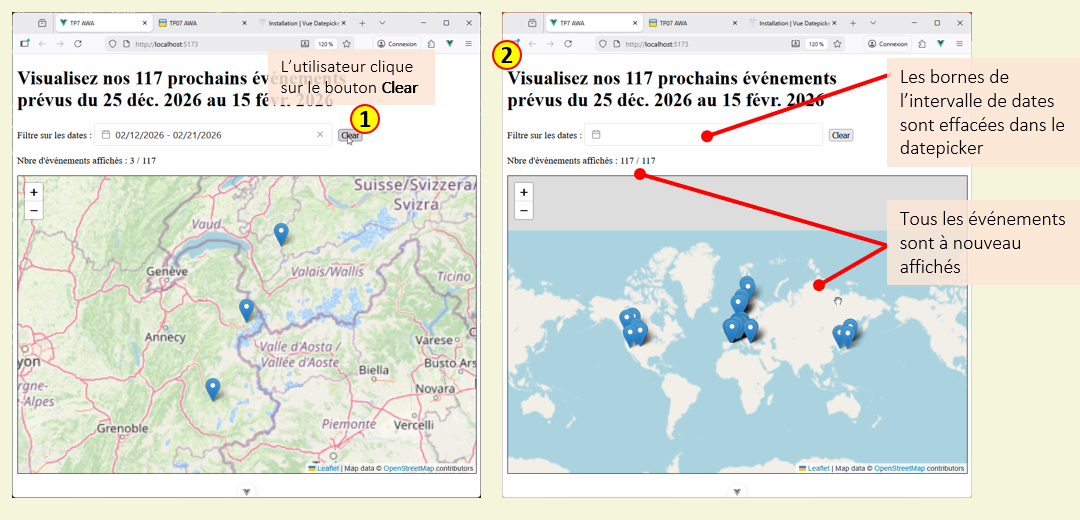Open the list-all-tabs dropdown in right browser
Image resolution: width=1080 pixels, height=520 pixels.
[873, 23]
